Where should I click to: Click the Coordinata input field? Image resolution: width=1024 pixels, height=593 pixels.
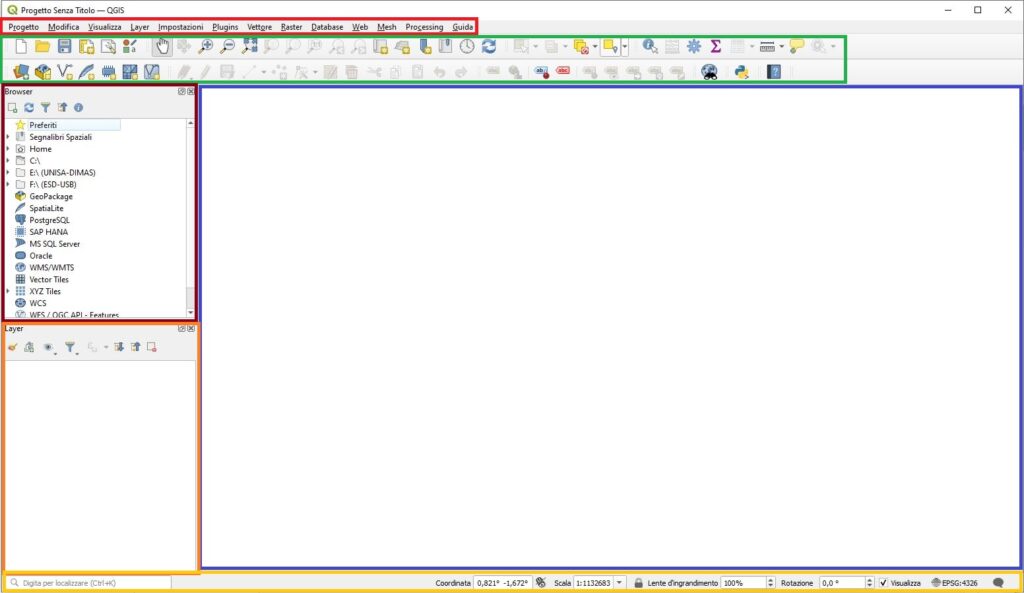coord(502,583)
